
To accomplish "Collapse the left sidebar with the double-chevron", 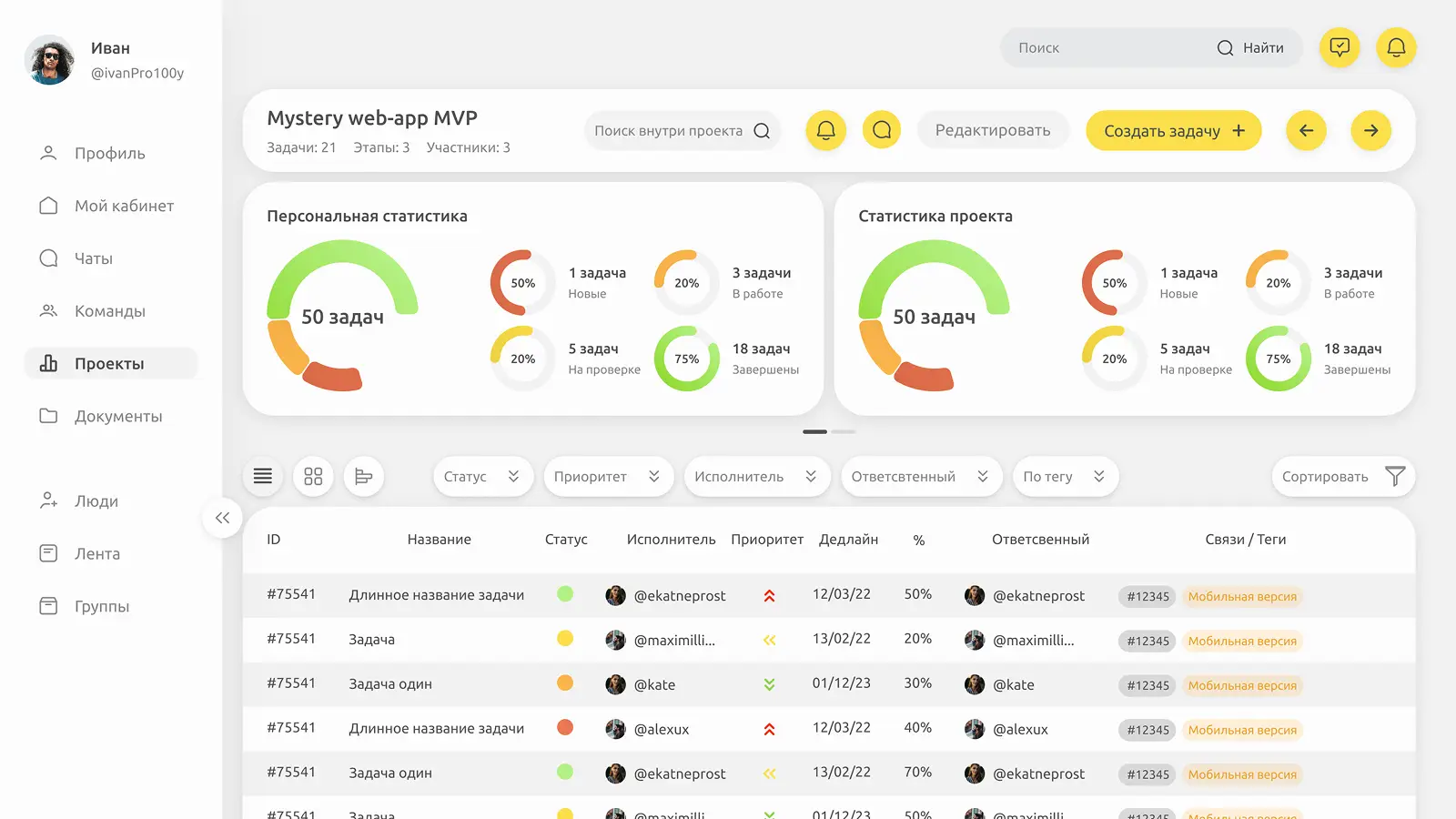I will click(x=222, y=517).
